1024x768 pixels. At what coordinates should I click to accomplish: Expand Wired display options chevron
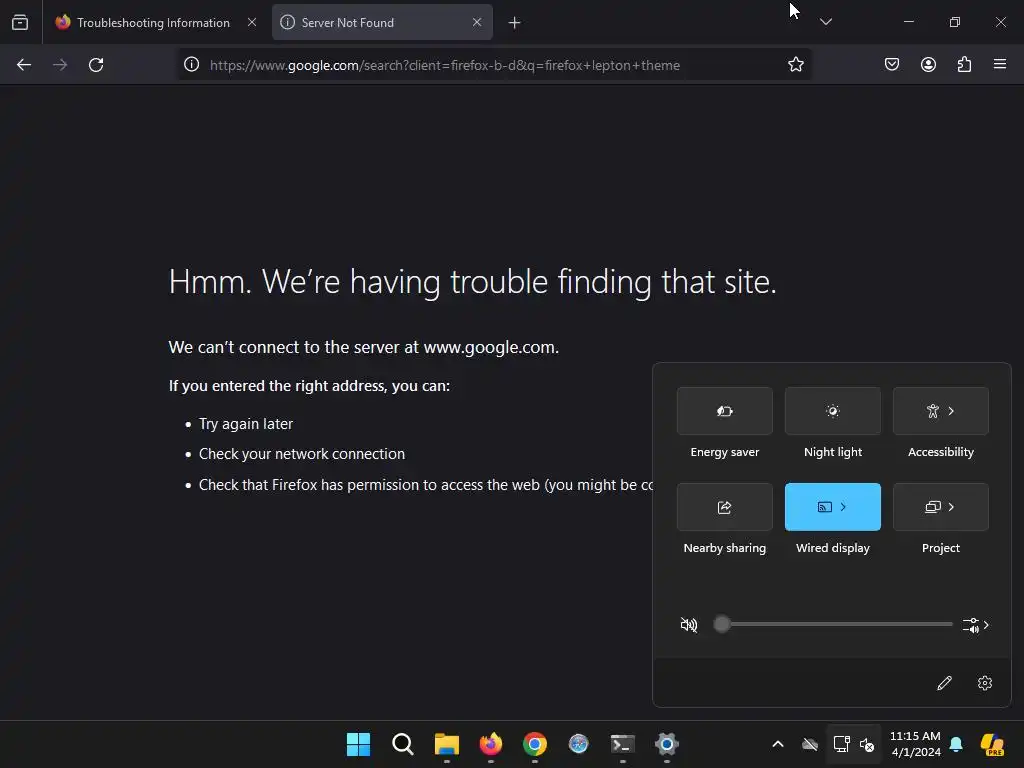tap(844, 507)
